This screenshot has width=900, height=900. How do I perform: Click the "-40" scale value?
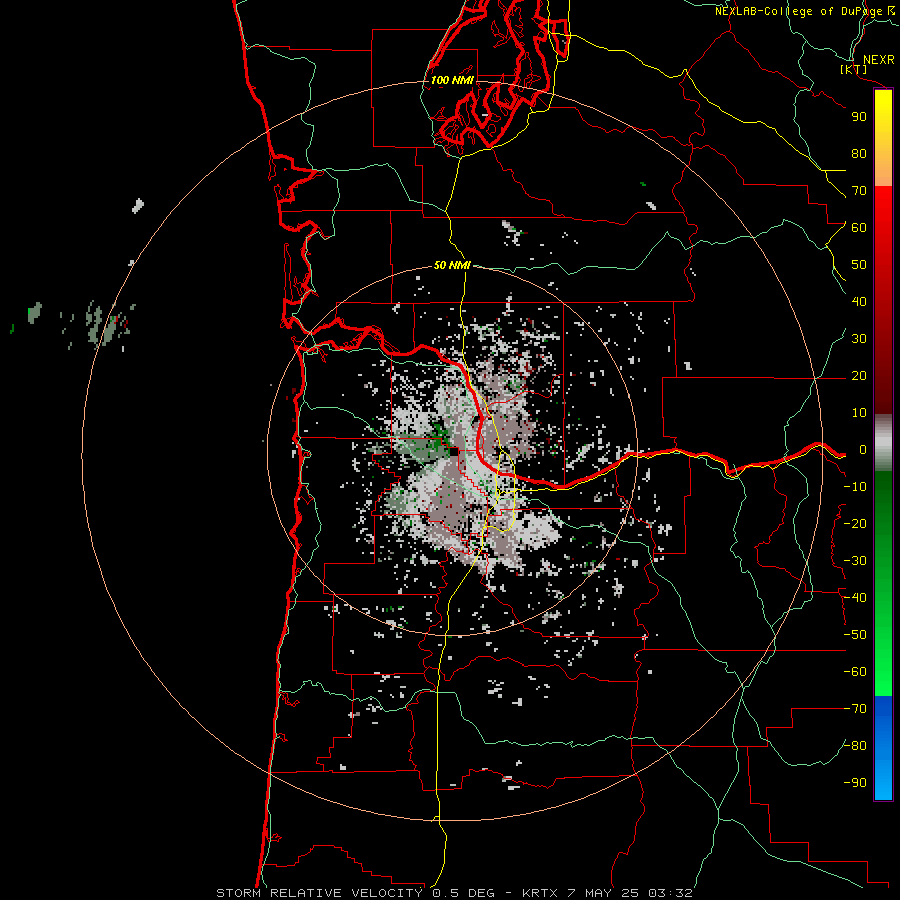click(x=855, y=598)
